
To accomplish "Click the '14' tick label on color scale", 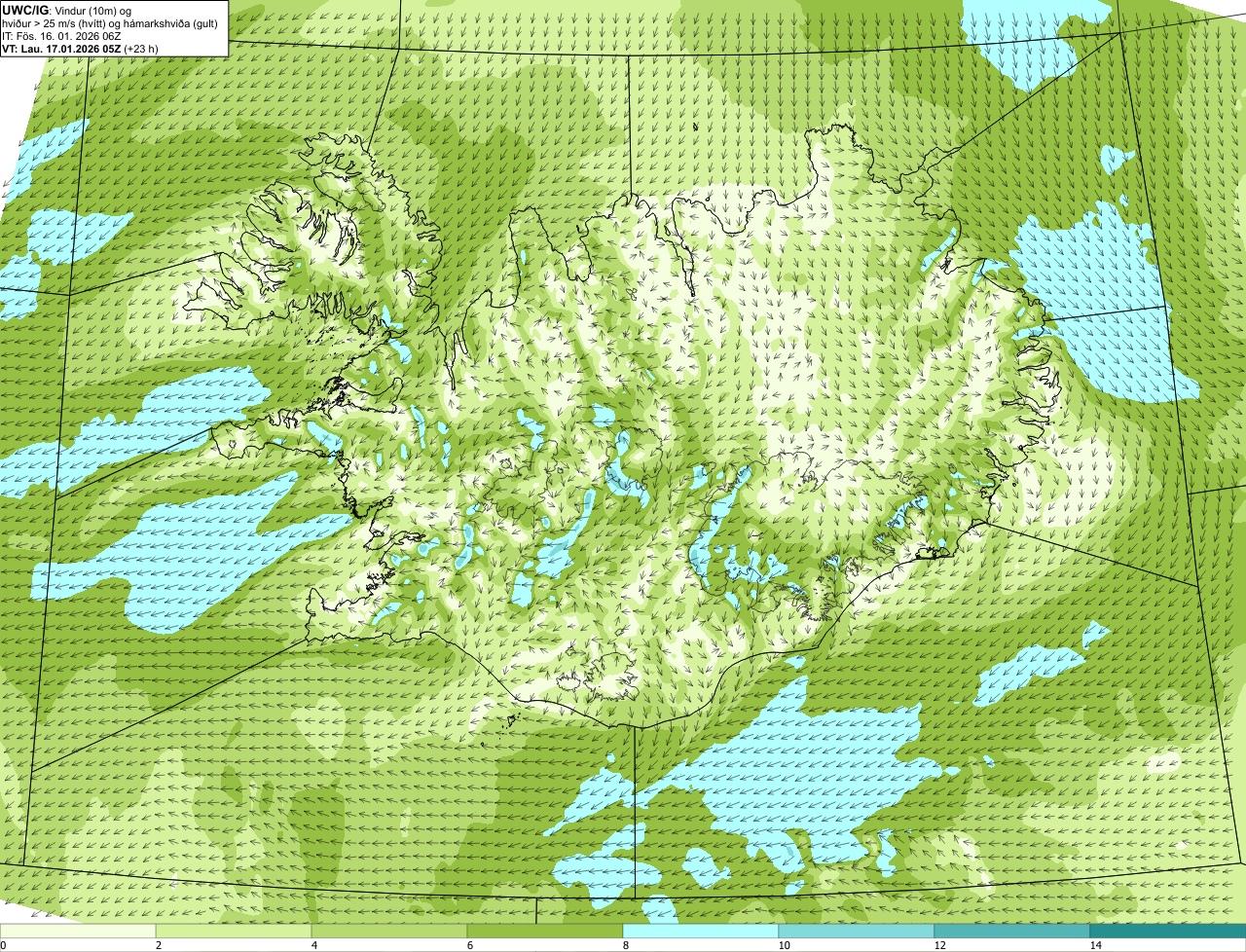I will (1095, 945).
